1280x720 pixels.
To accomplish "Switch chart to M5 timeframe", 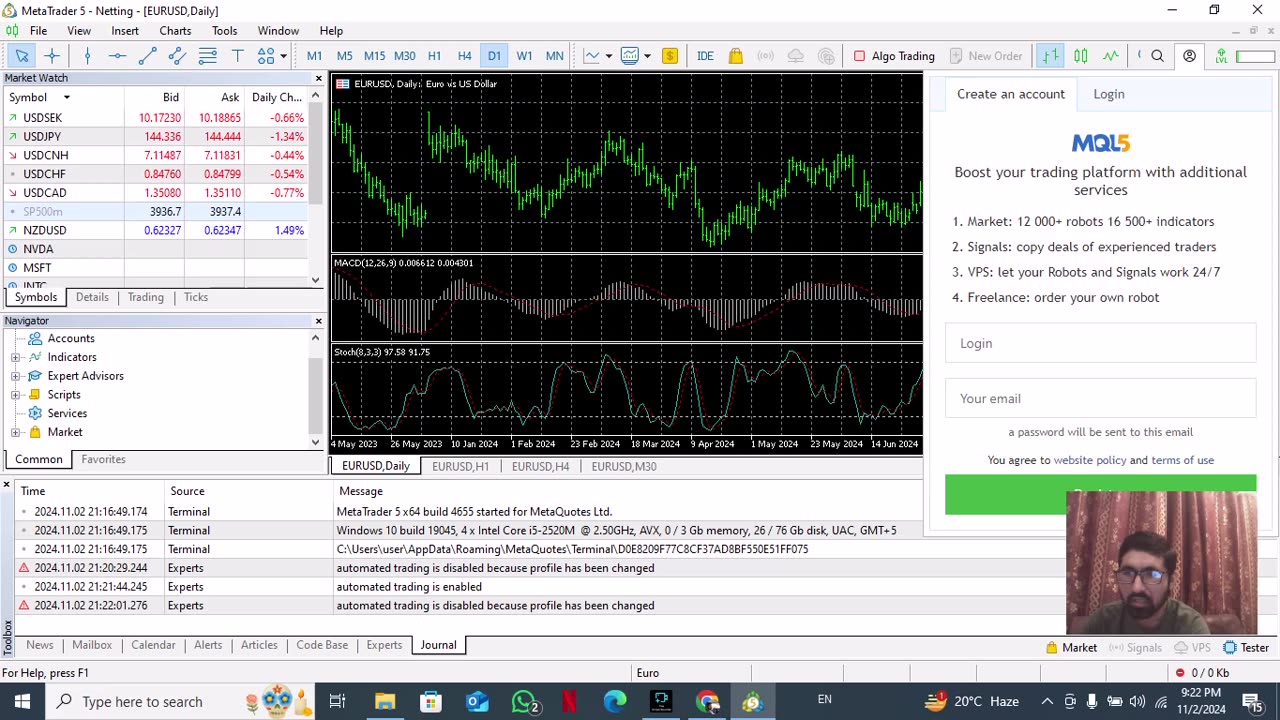I will click(344, 56).
